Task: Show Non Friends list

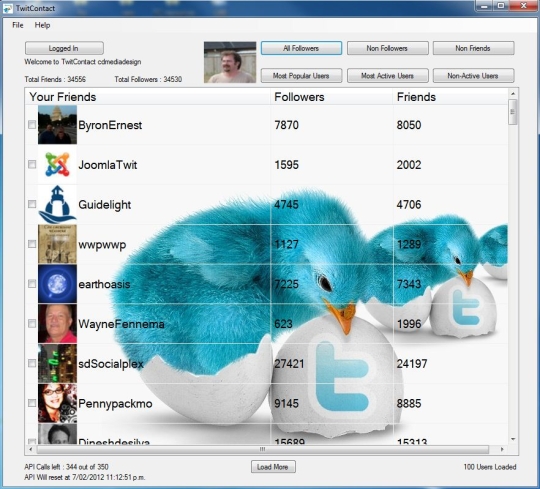Action: (x=473, y=48)
